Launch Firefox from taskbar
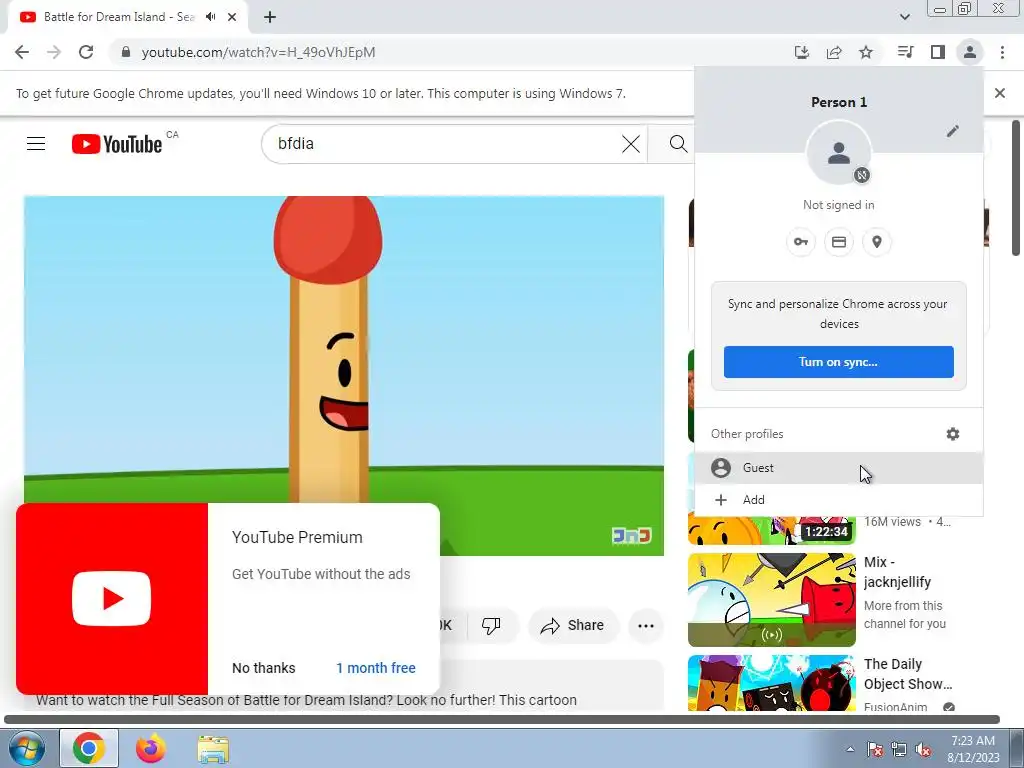Viewport: 1024px width, 768px height. (x=151, y=748)
